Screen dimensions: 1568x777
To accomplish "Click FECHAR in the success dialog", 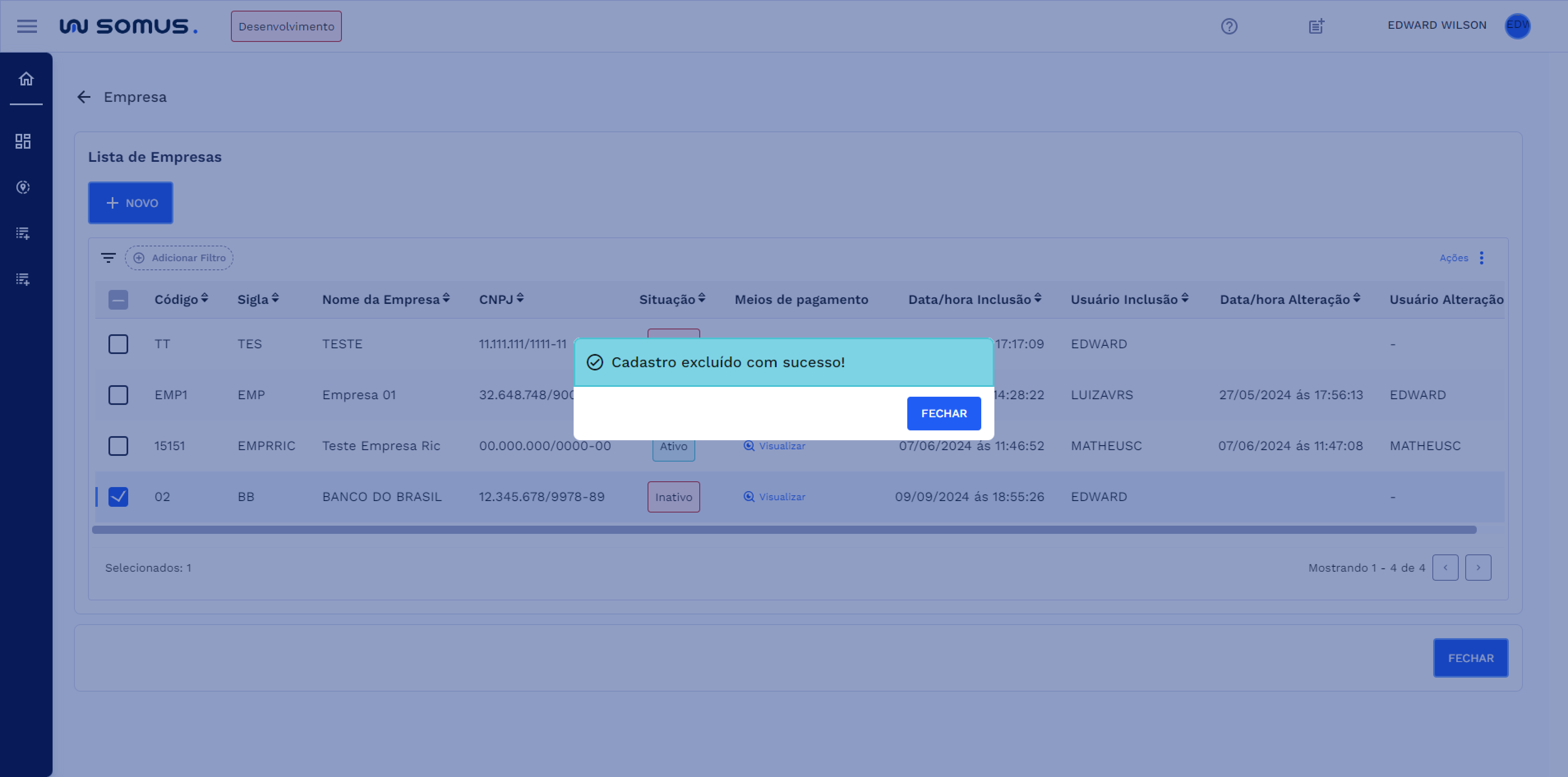I will tap(943, 414).
